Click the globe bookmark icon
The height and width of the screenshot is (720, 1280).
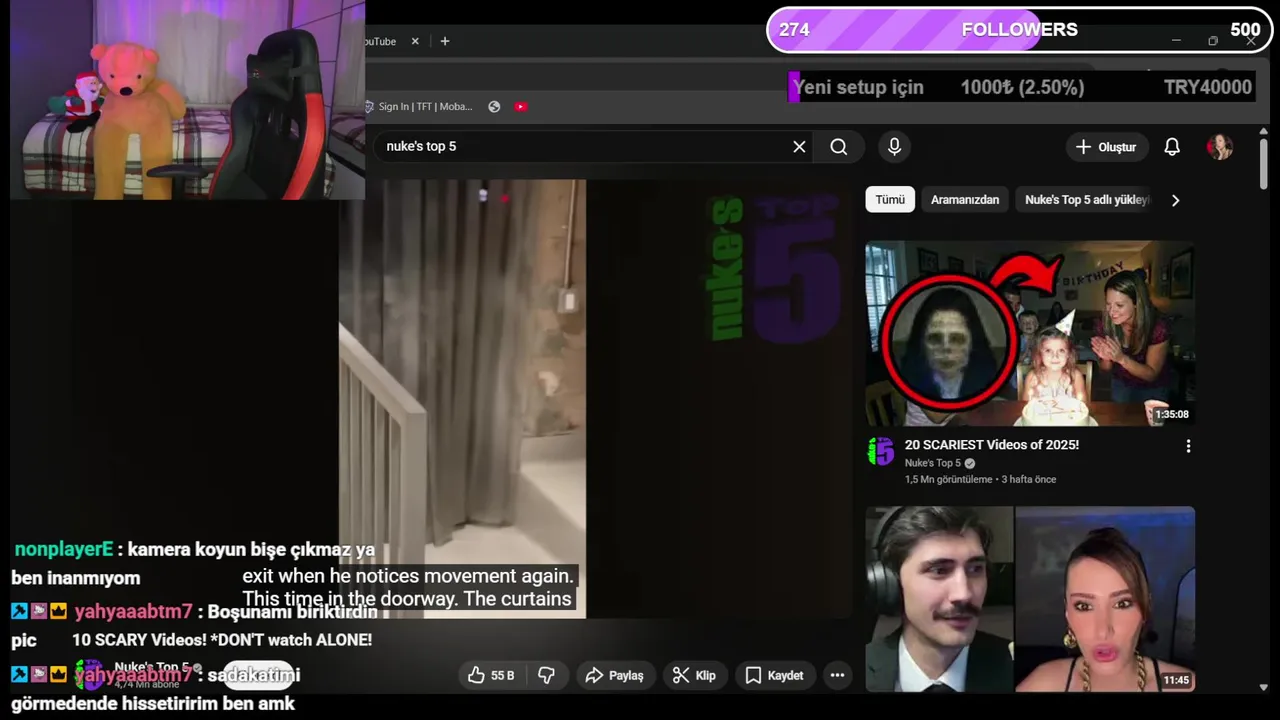point(494,106)
